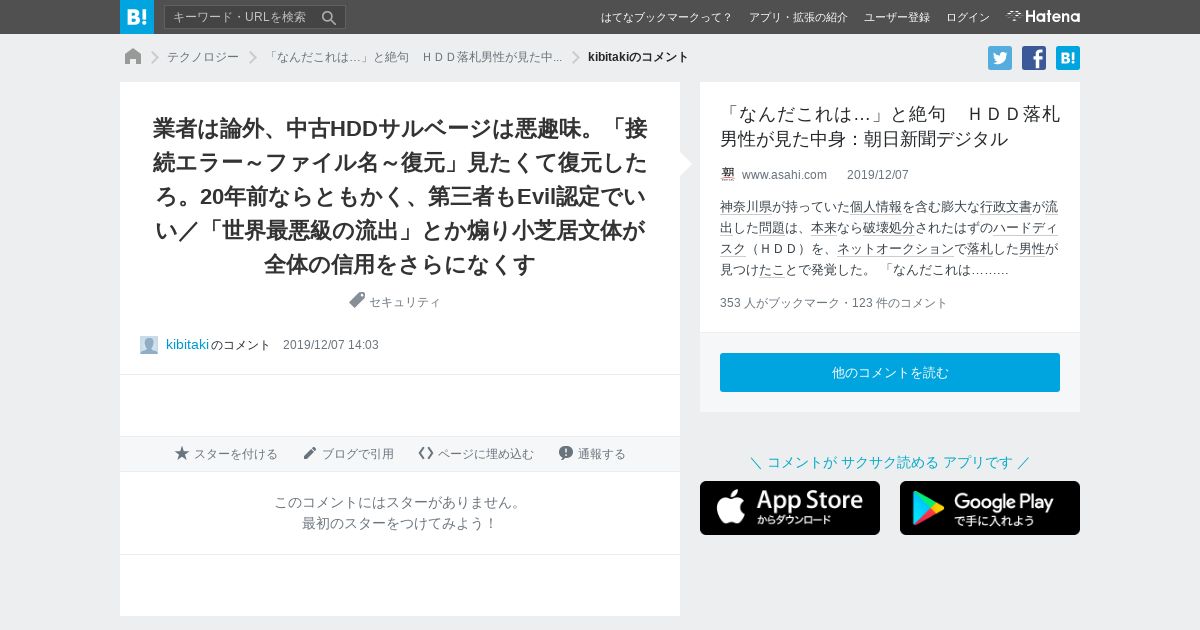
Task: Click the App Store download badge
Action: (790, 508)
